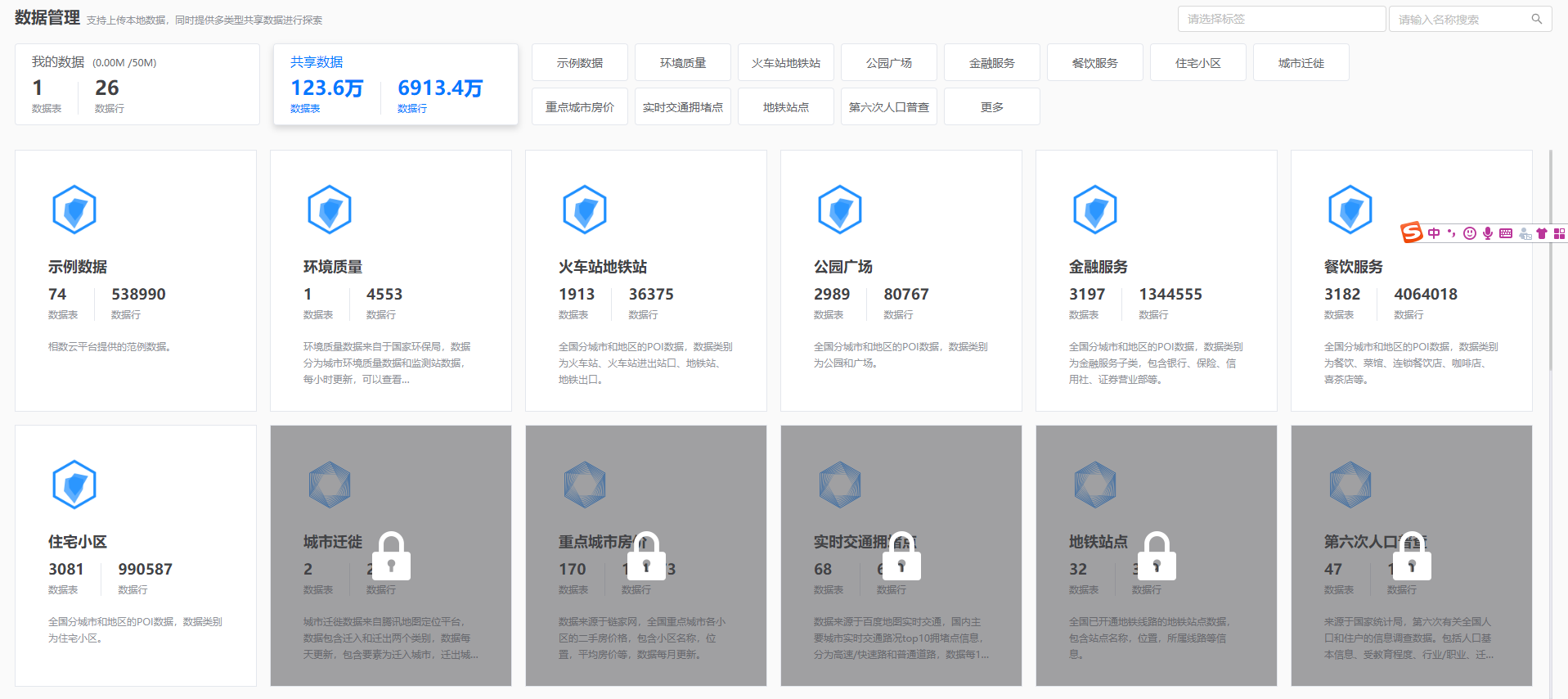This screenshot has width=1568, height=699.
Task: Filter by the 第六次人口普查 tag
Action: (x=889, y=106)
